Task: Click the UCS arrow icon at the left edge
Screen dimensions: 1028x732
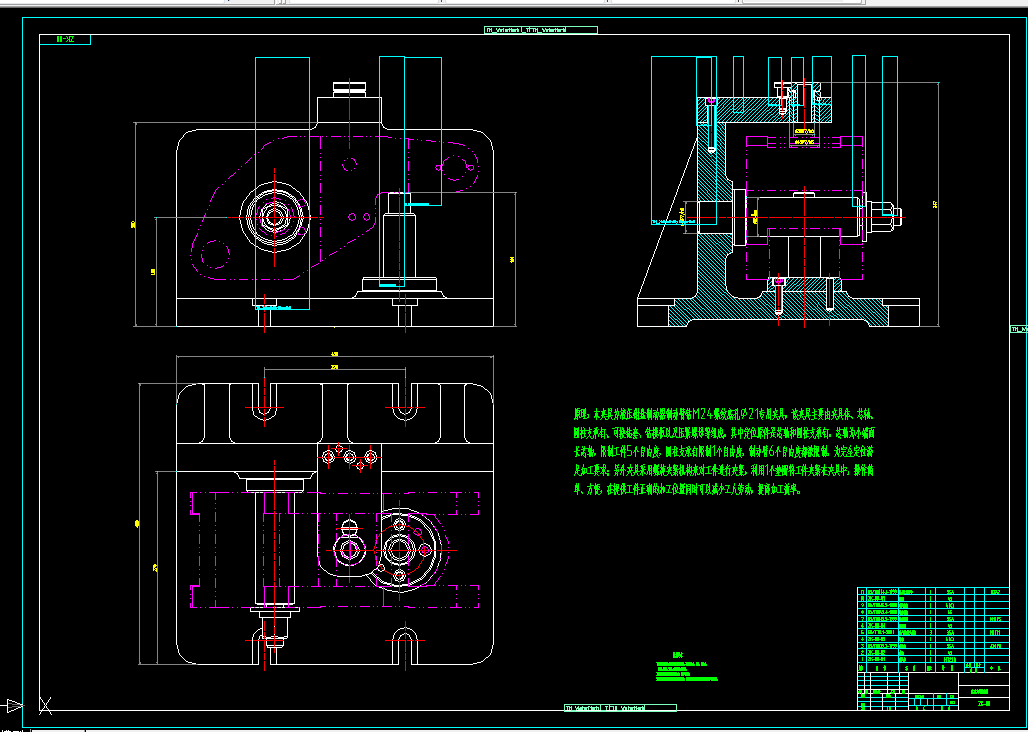Action: (x=13, y=706)
